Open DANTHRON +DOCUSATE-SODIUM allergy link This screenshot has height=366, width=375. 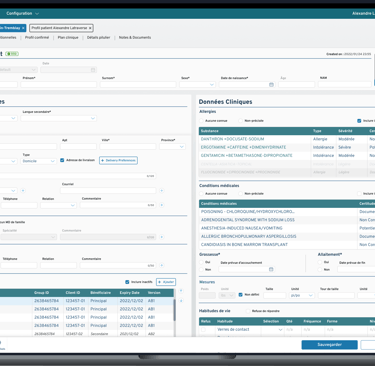(x=232, y=139)
